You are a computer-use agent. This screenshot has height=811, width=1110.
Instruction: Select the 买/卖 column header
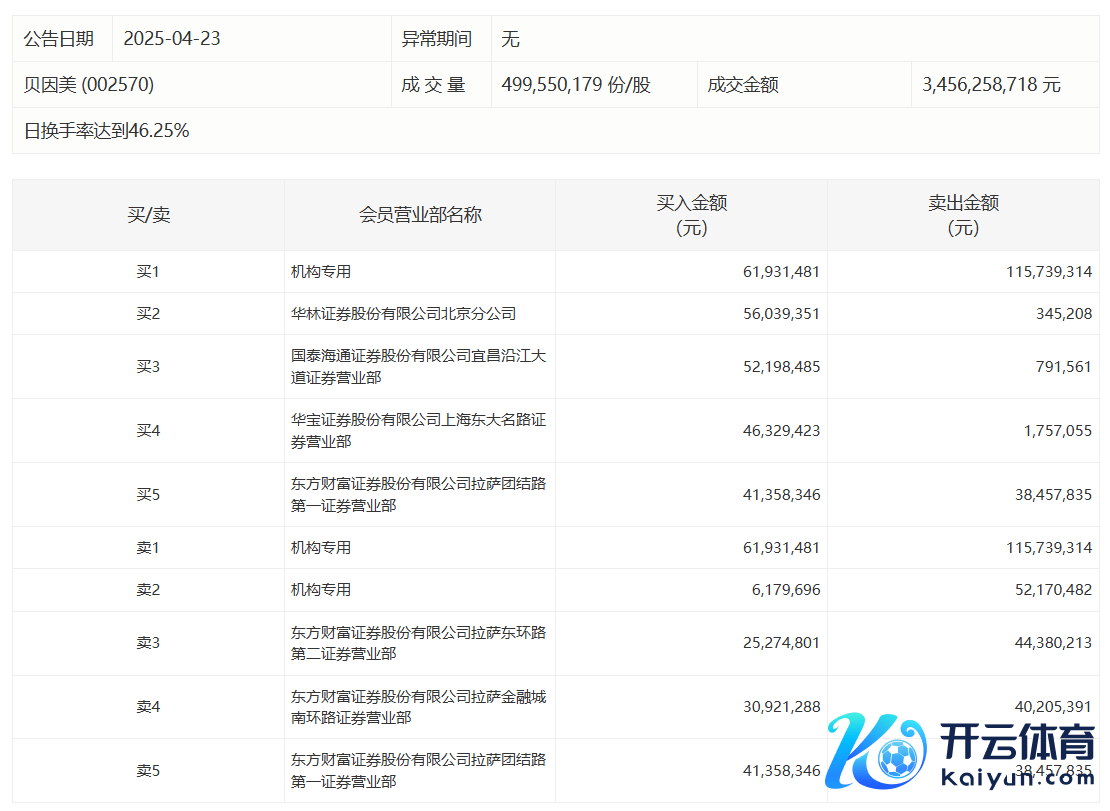pos(148,215)
